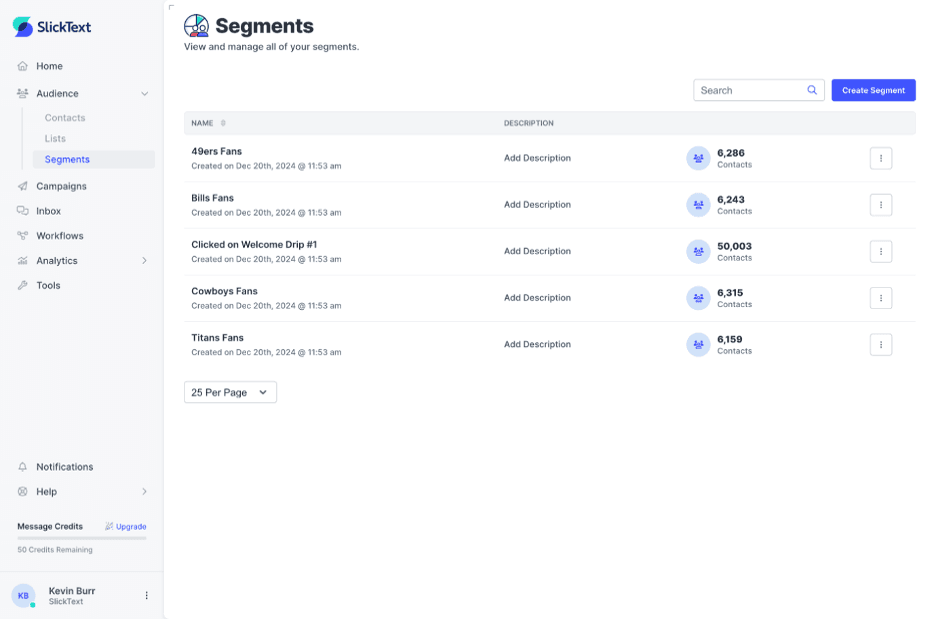Switch to the Contacts page under Audience
The height and width of the screenshot is (620, 936).
click(x=63, y=118)
